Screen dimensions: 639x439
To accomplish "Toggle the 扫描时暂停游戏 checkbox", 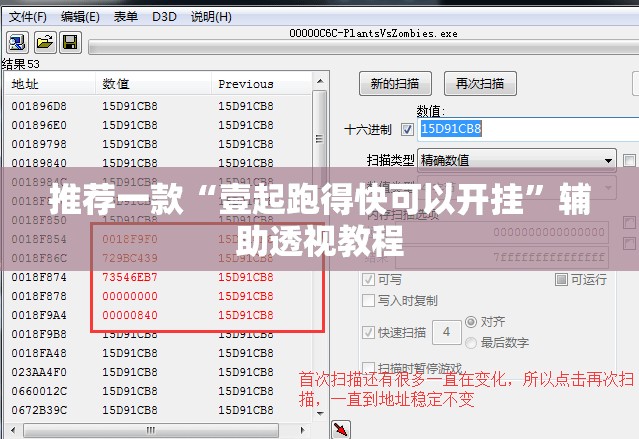I will pyautogui.click(x=368, y=367).
